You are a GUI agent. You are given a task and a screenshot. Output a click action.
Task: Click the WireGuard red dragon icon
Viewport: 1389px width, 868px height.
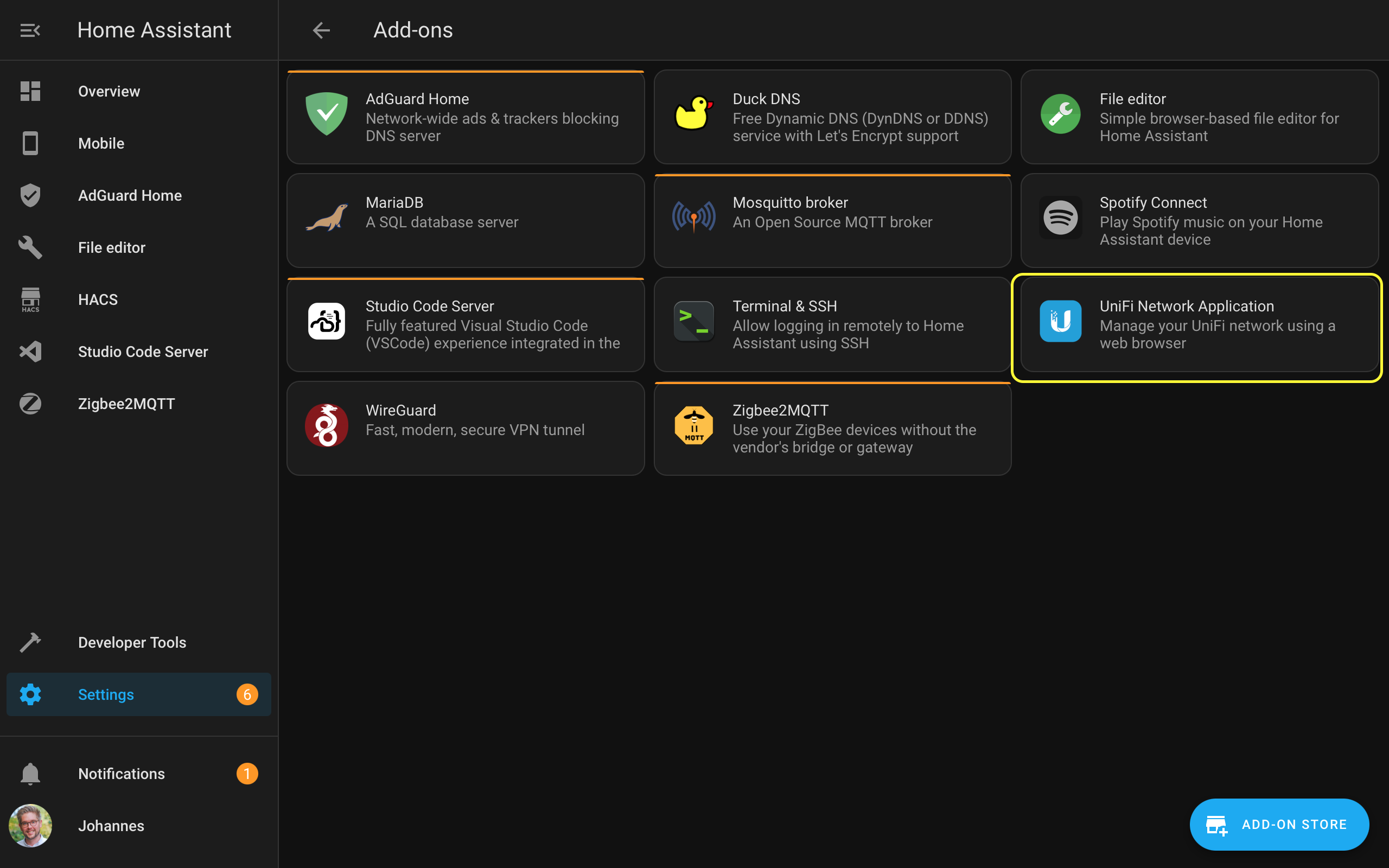(x=327, y=425)
